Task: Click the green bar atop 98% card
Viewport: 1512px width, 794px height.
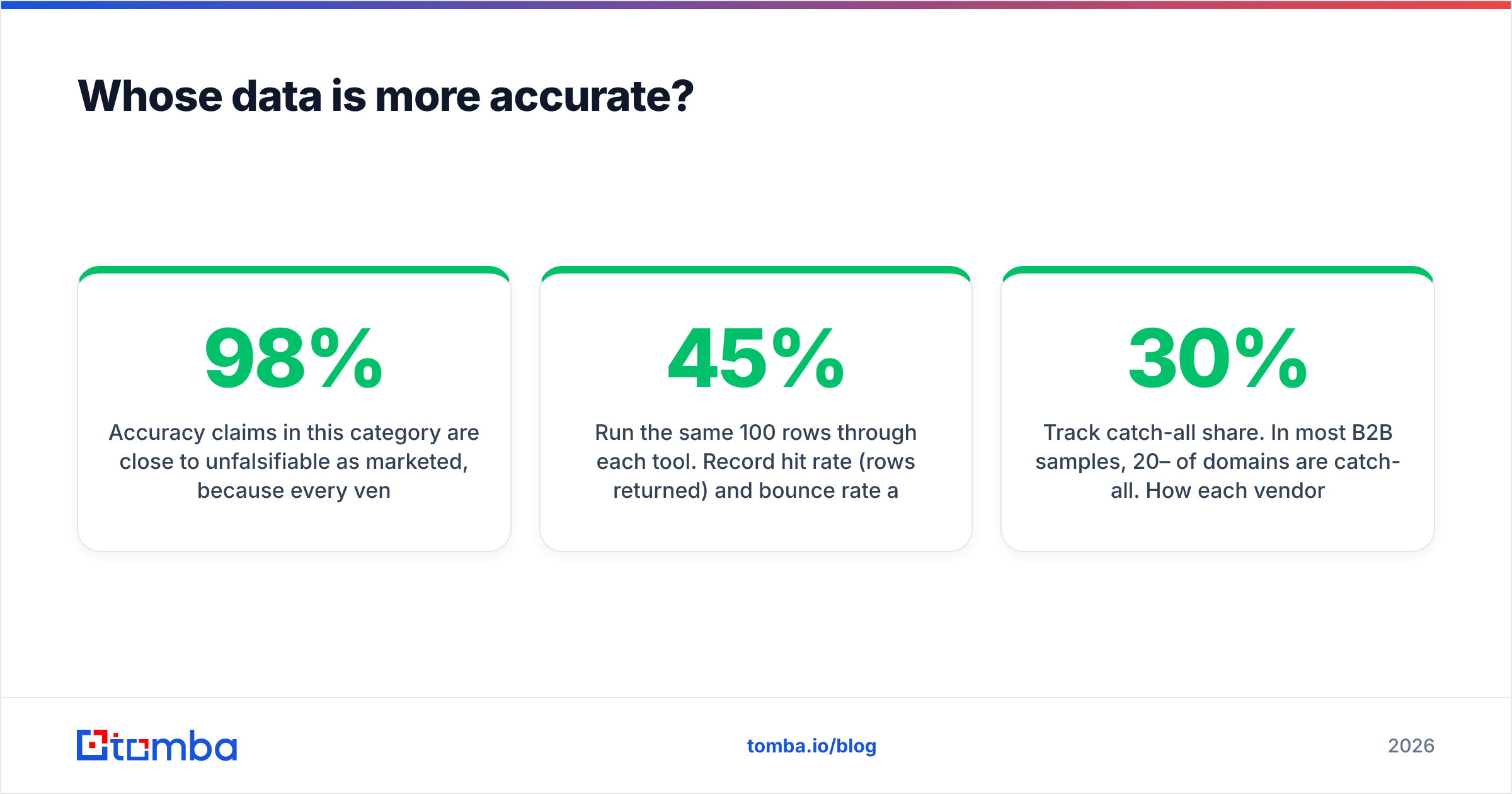Action: [294, 270]
